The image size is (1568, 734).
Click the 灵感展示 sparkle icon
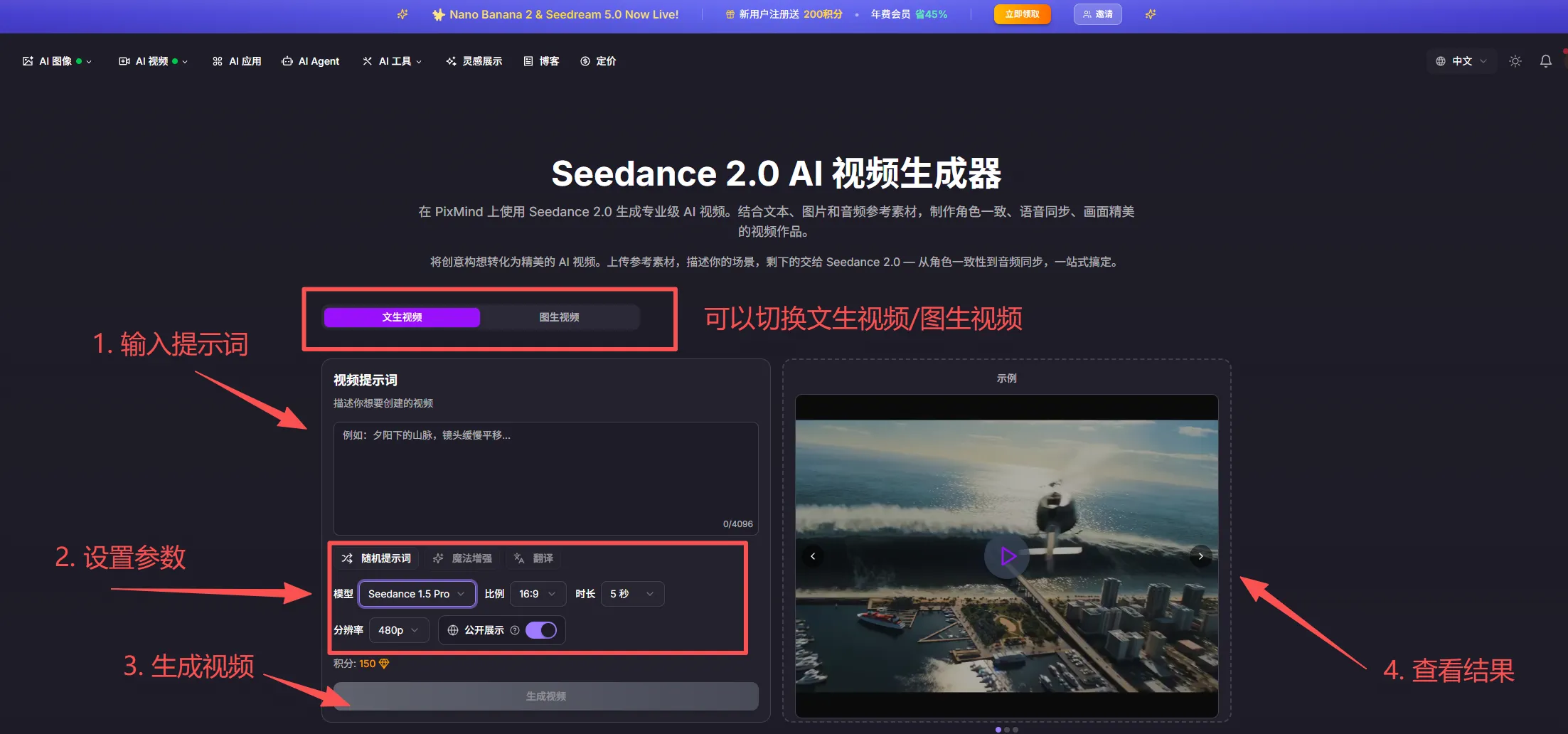[x=451, y=61]
